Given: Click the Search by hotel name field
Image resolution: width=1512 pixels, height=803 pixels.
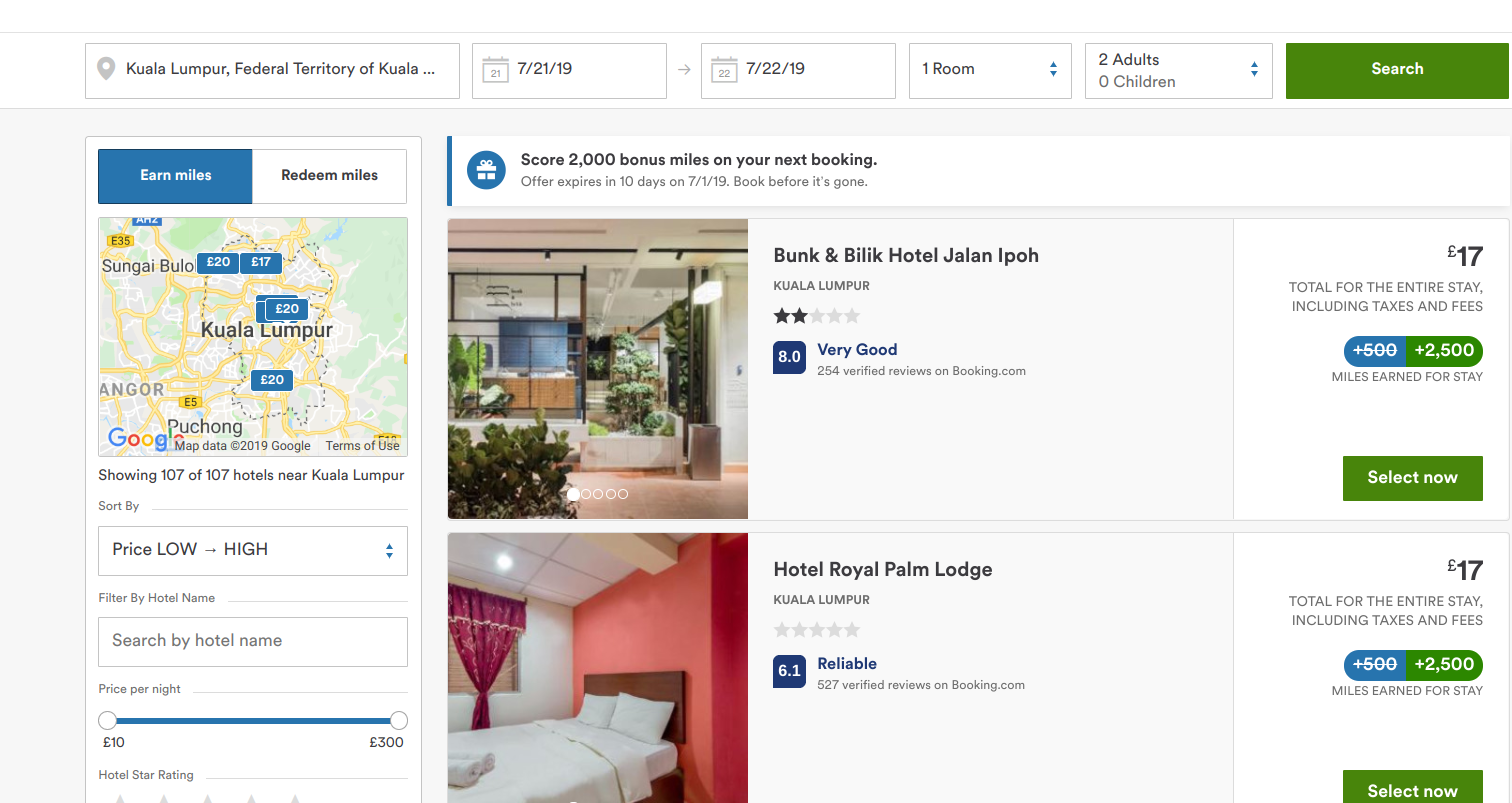Looking at the screenshot, I should coord(252,641).
